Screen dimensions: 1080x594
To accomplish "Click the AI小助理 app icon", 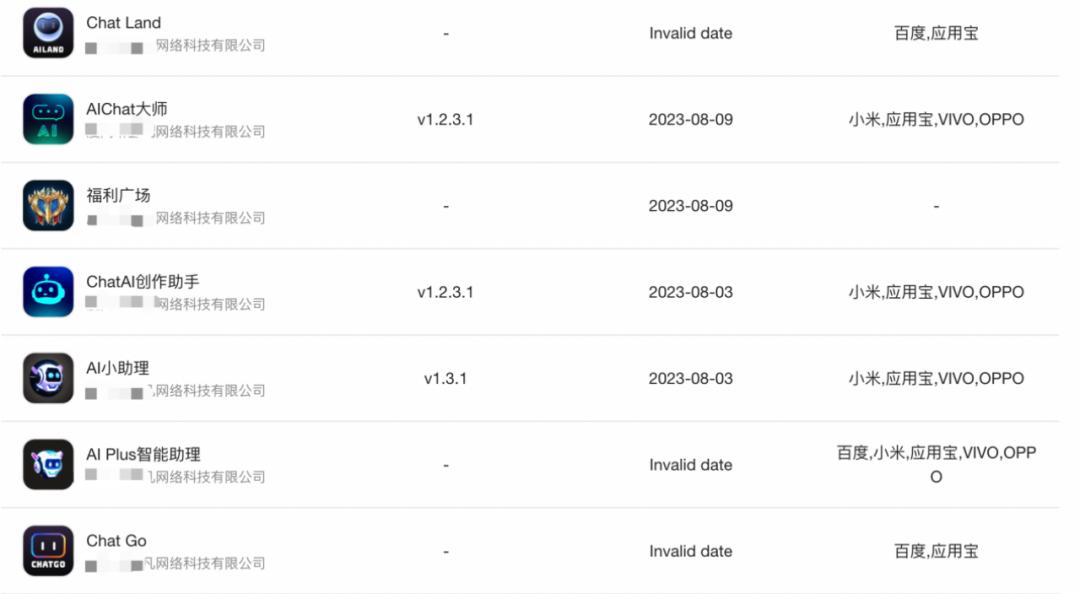I will (48, 378).
